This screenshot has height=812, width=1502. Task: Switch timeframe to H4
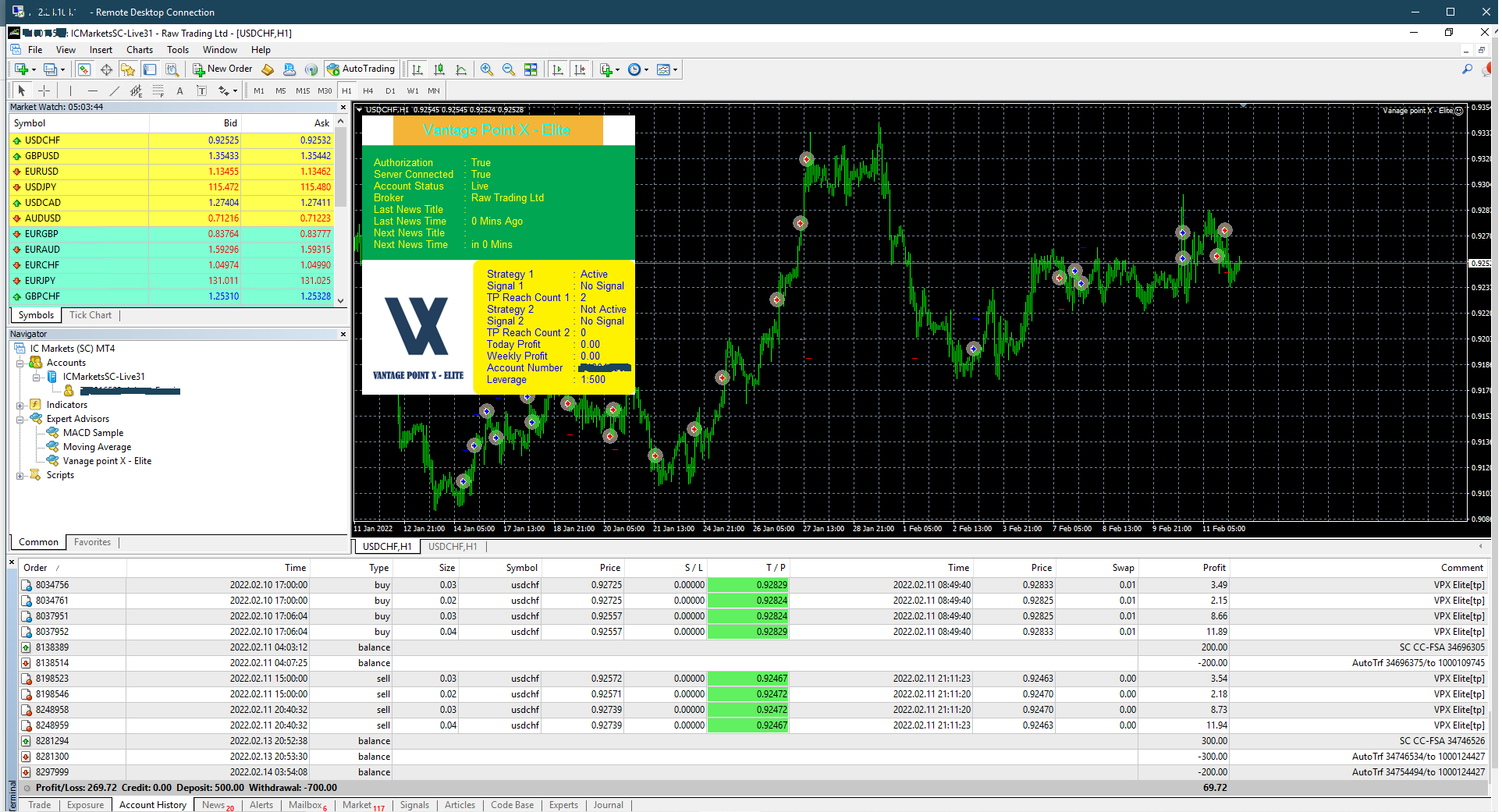pos(368,90)
